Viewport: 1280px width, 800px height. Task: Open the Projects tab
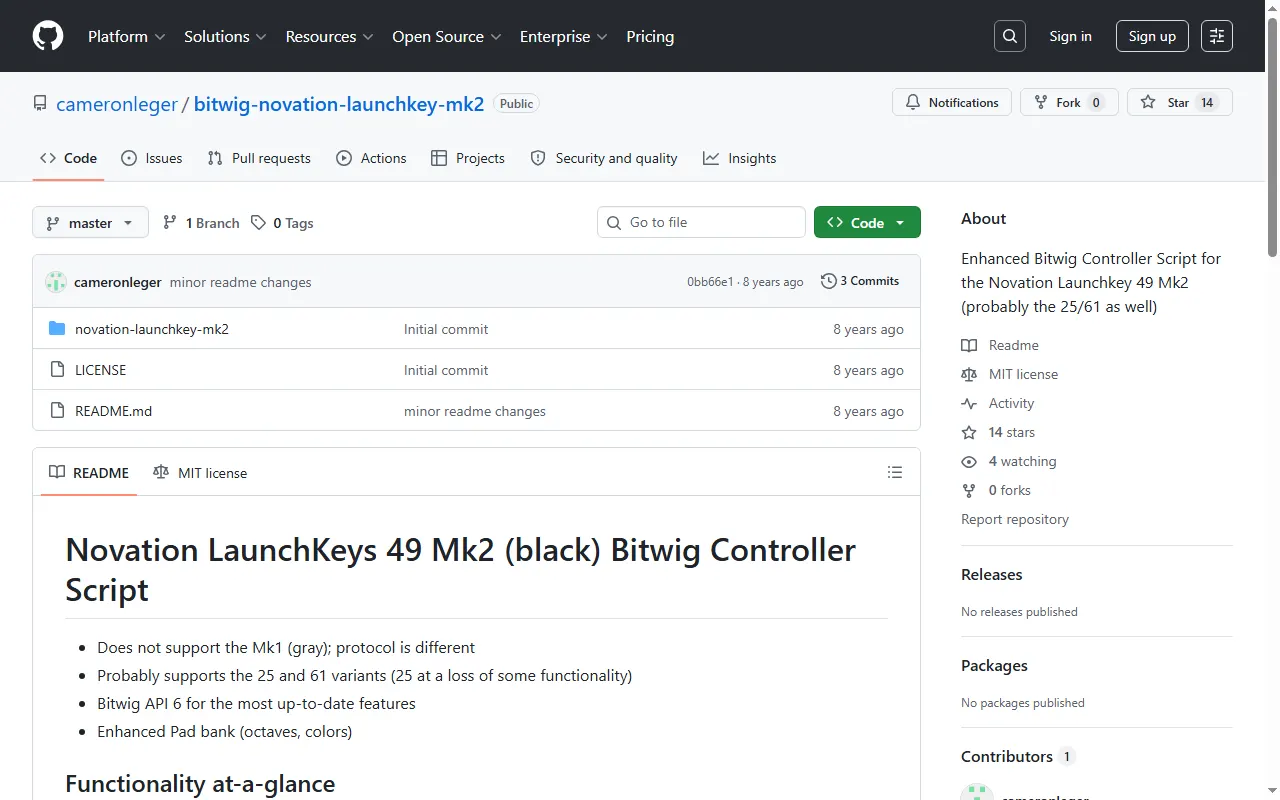click(467, 158)
